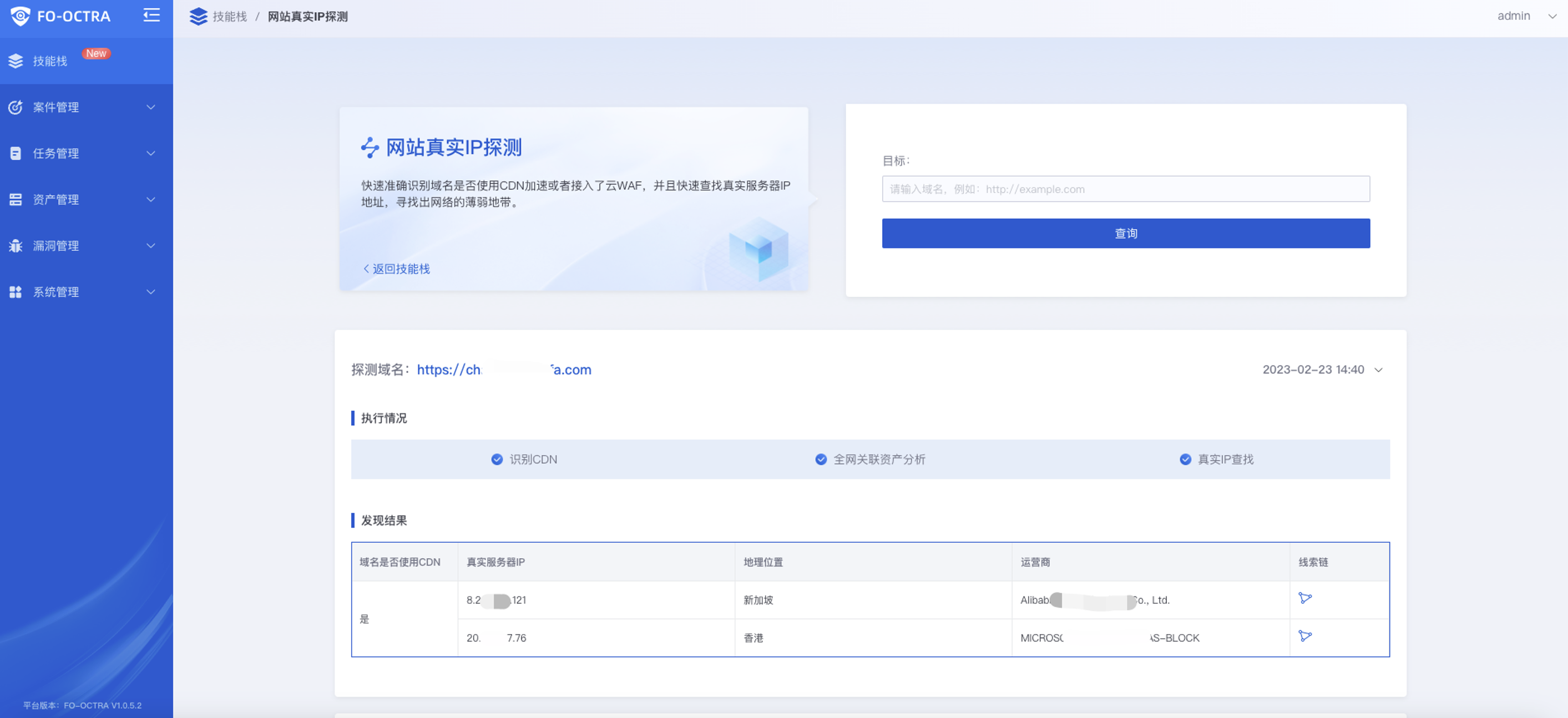Screen dimensions: 1568x718
Task: Open the 技能栈 menu item
Action: pyautogui.click(x=87, y=61)
